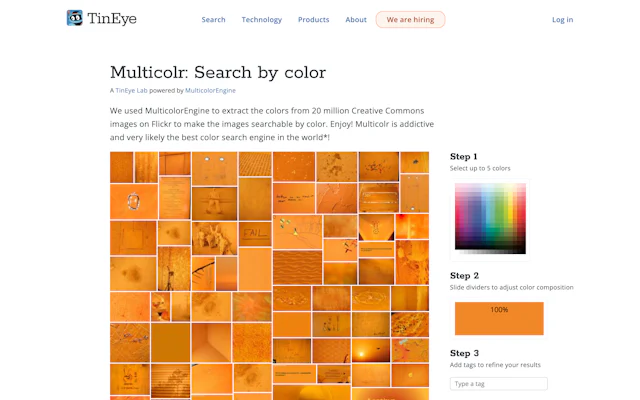This screenshot has height=400, width=640.
Task: Open the Products menu item
Action: click(313, 20)
